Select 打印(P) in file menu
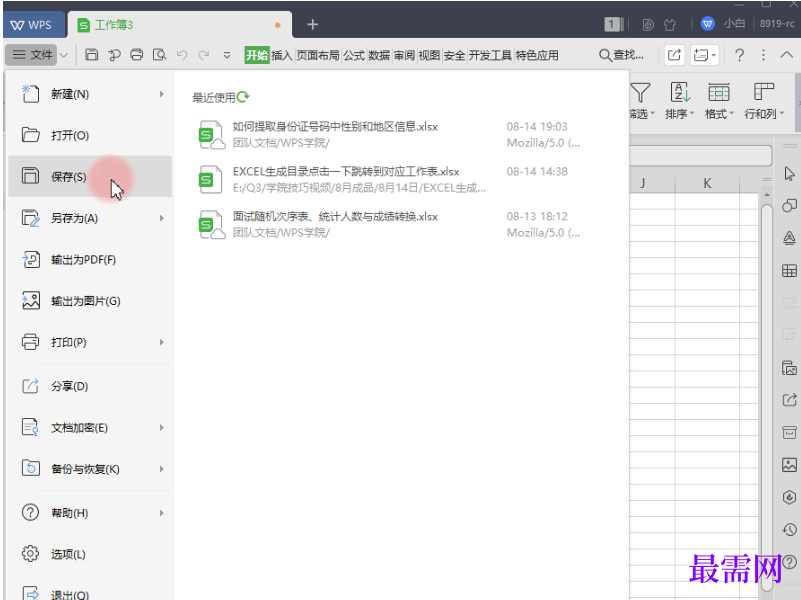 90,342
